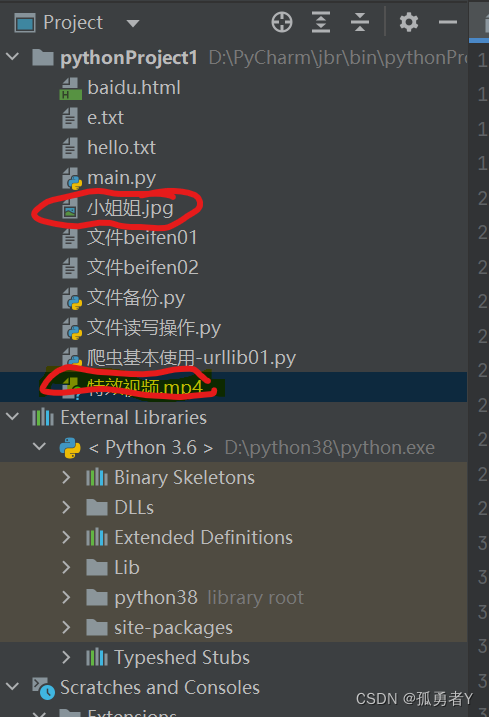Click the e.txt text file icon
489x717 pixels.
[x=70, y=118]
